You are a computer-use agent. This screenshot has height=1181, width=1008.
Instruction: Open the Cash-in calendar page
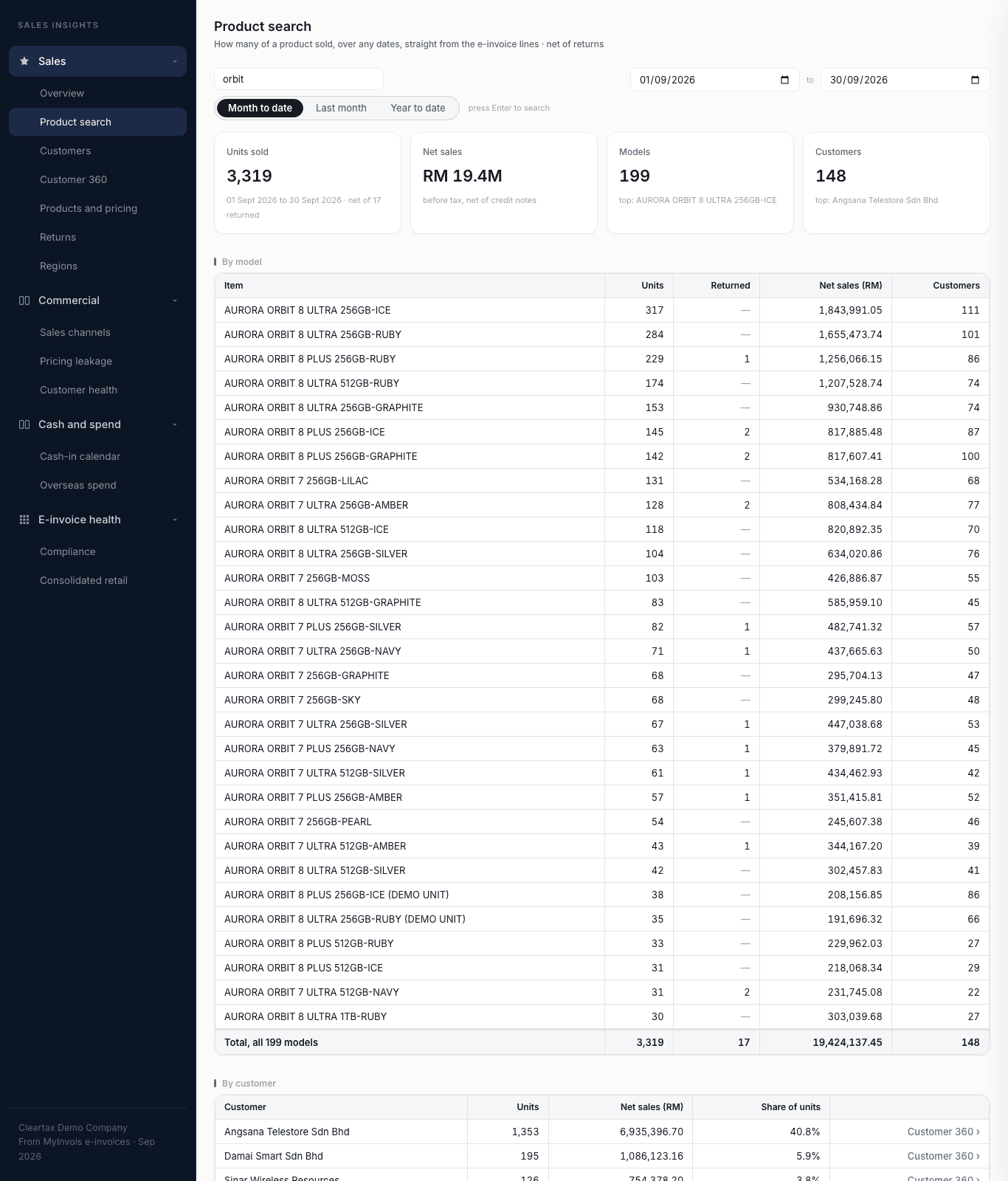(97, 456)
